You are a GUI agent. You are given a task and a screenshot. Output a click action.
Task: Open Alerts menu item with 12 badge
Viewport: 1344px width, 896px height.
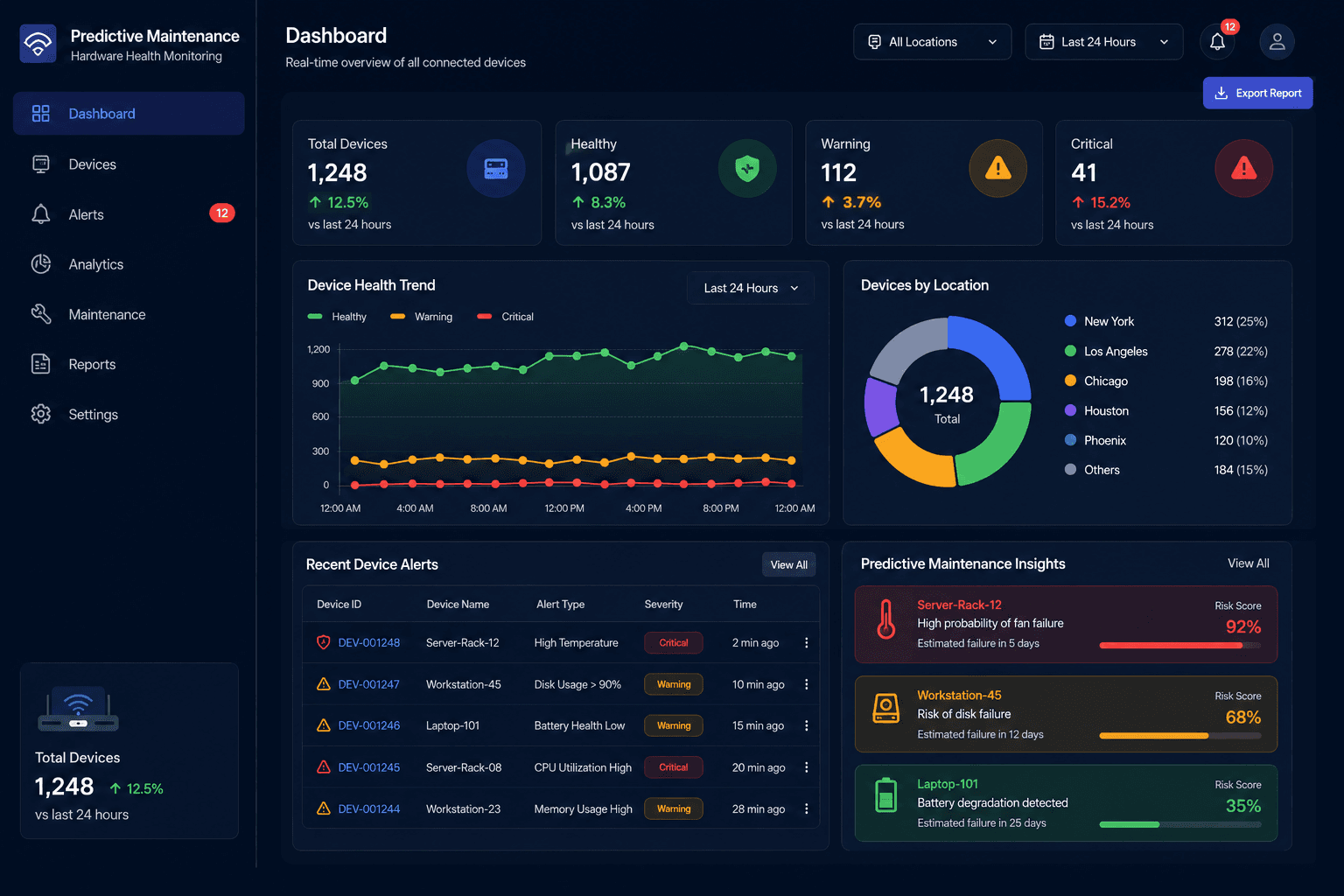tap(129, 214)
